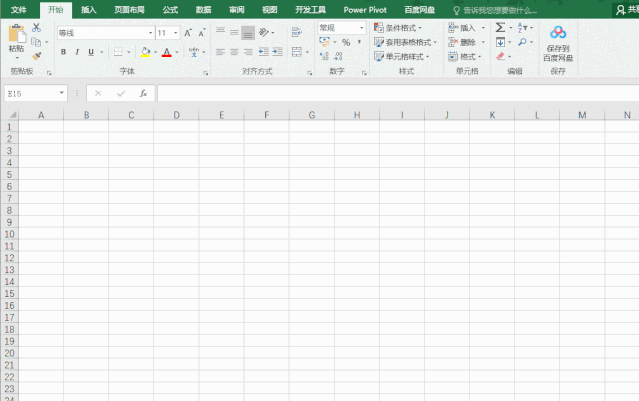
Task: Decrease font size with small A
Action: [x=202, y=33]
